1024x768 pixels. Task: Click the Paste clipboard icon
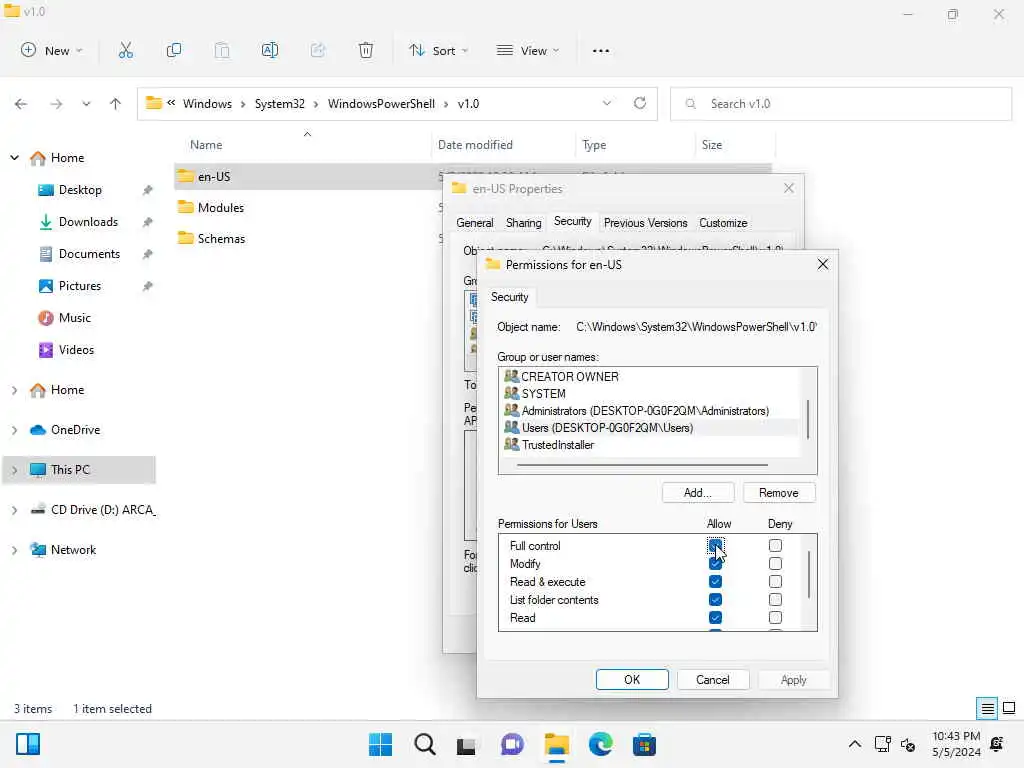click(x=222, y=50)
